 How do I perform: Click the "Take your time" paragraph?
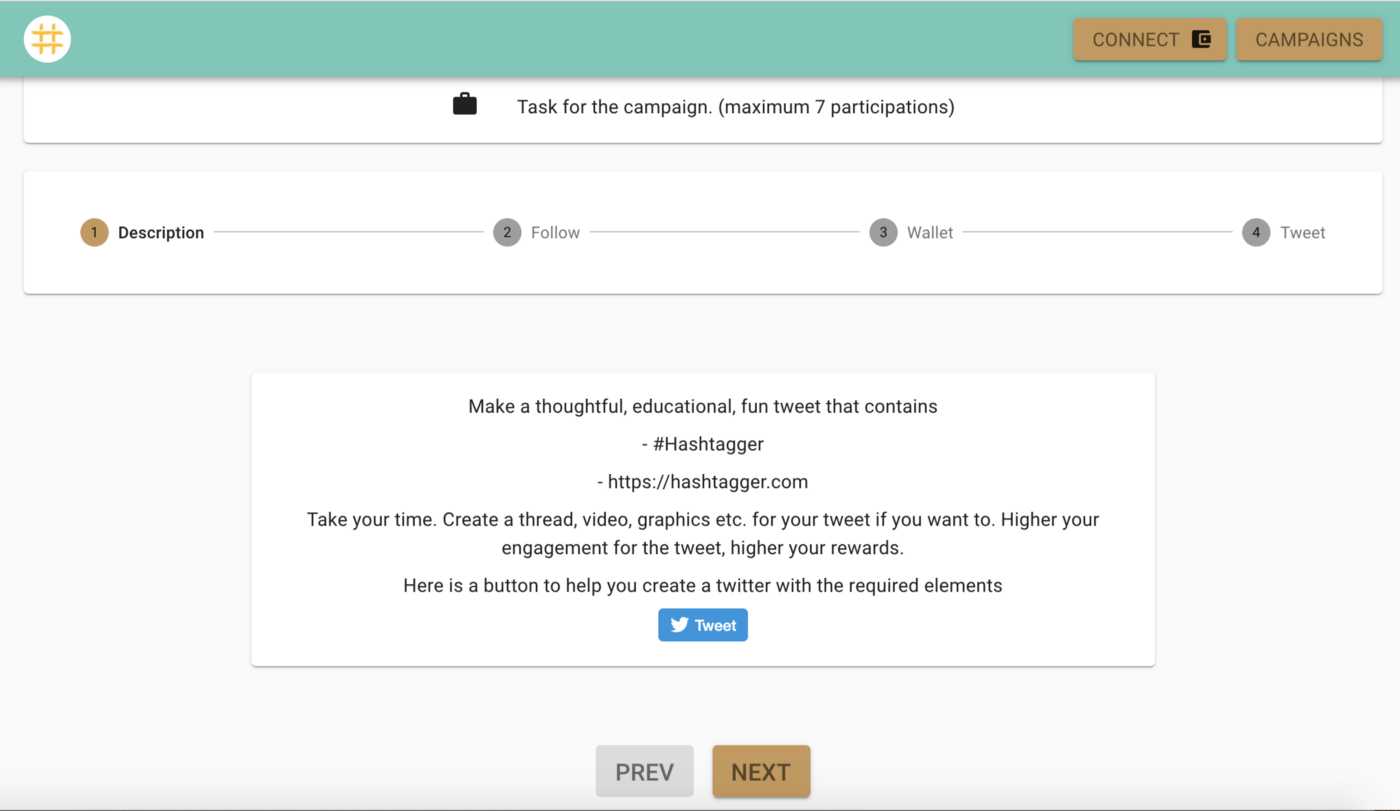[703, 534]
